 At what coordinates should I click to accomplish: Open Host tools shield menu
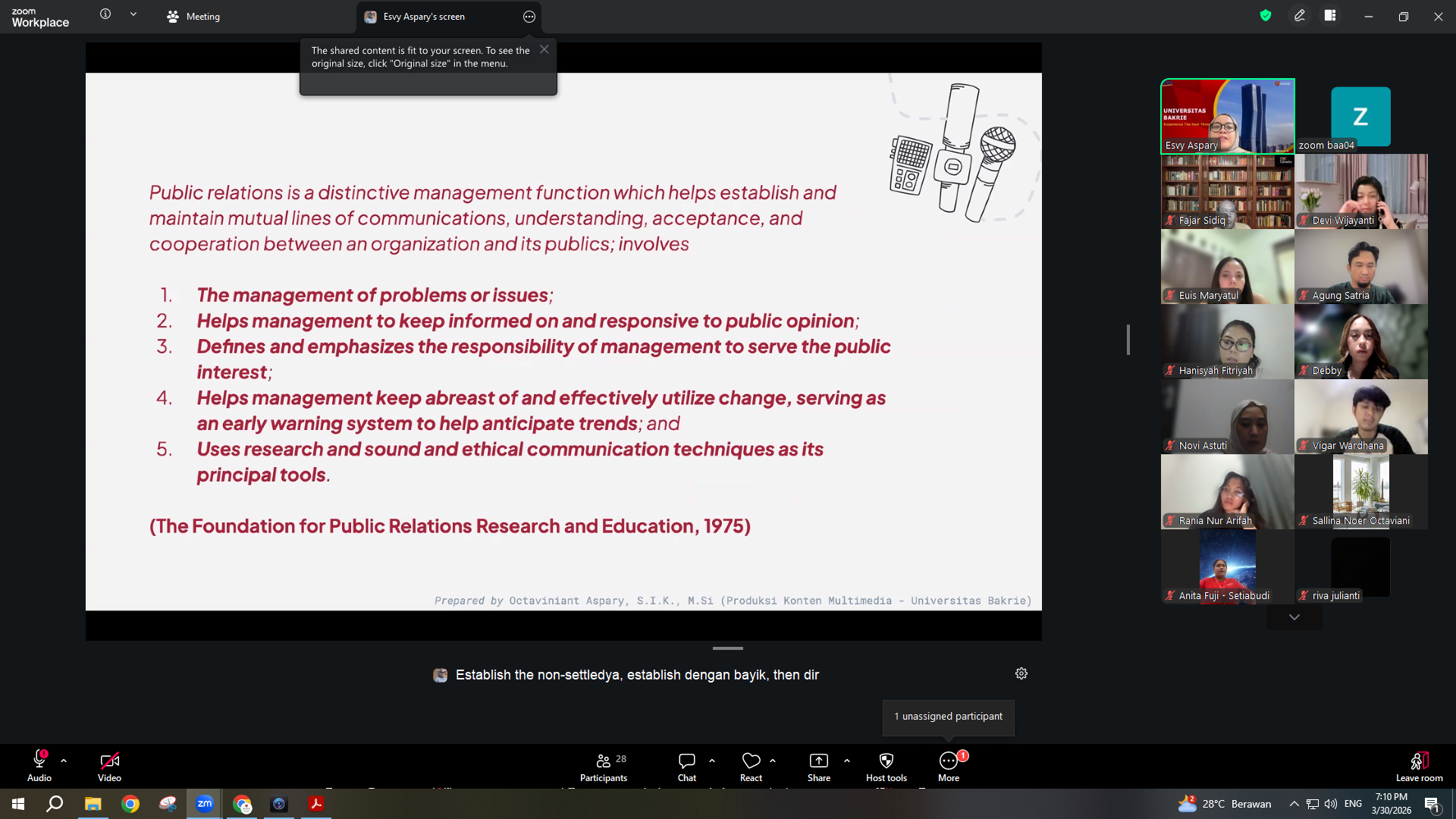click(886, 766)
